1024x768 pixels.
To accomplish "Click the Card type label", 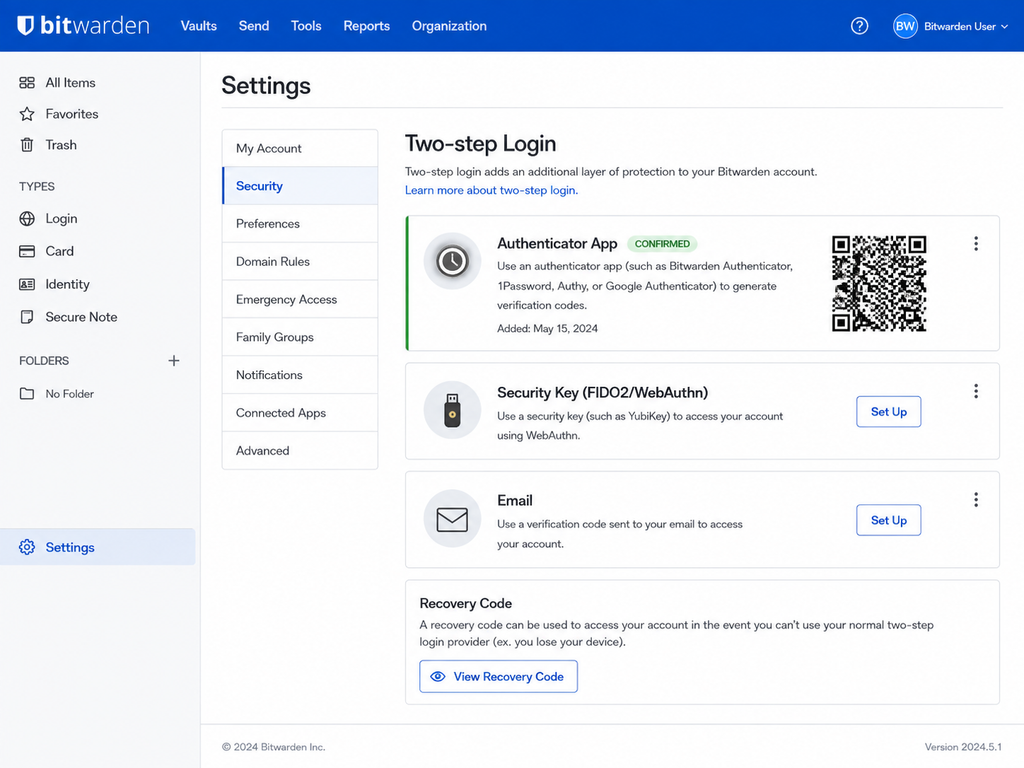I will click(x=59, y=251).
